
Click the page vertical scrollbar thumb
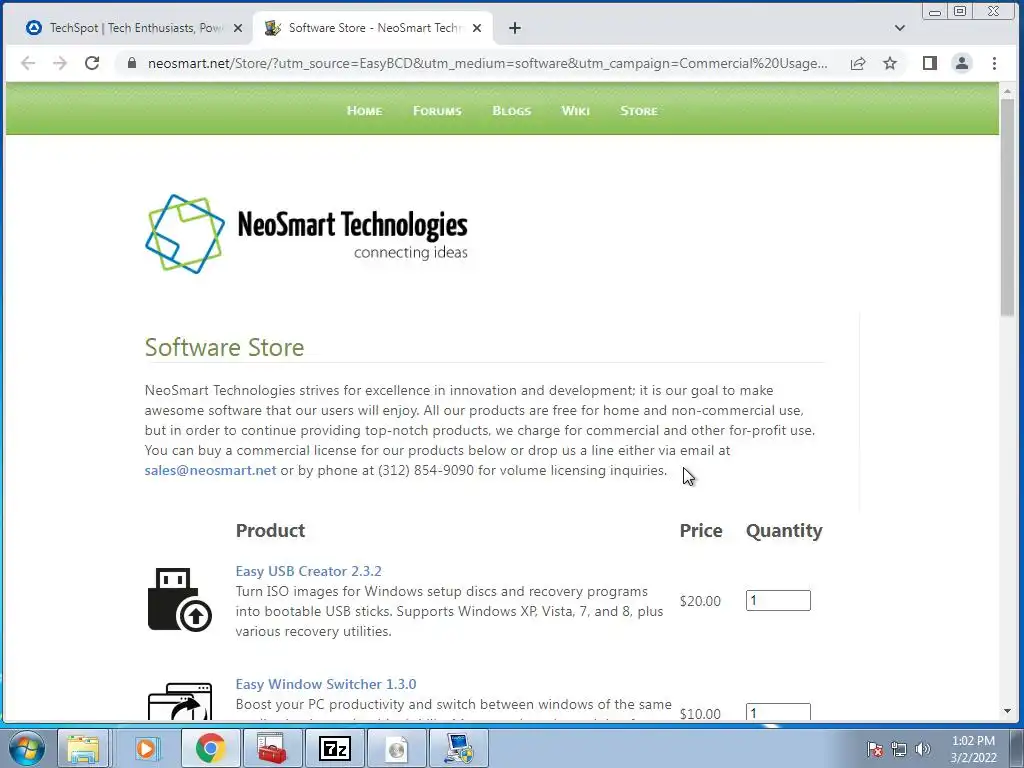(1007, 208)
